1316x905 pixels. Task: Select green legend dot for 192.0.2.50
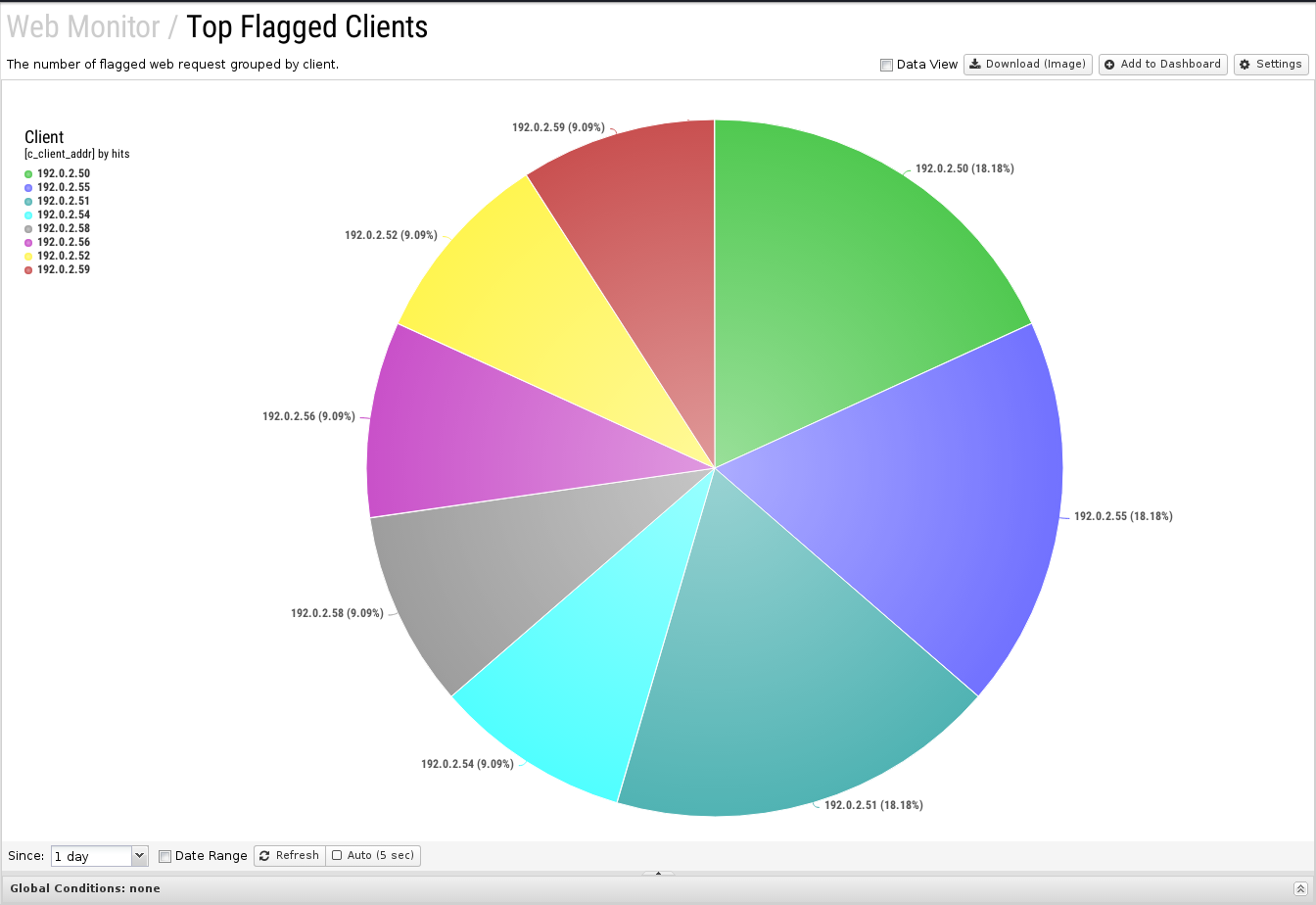[28, 174]
